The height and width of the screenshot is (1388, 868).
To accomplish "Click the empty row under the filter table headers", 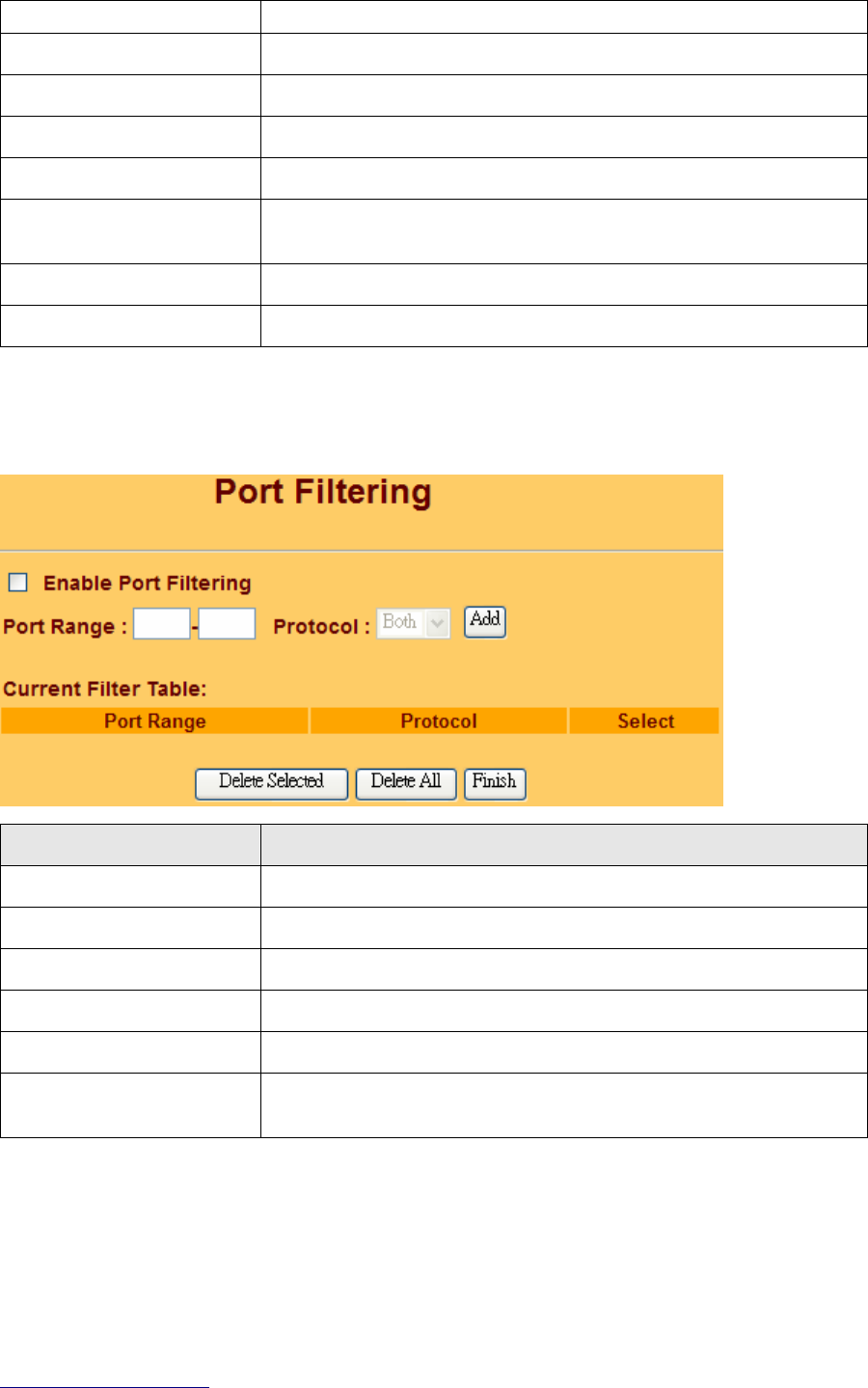I will pyautogui.click(x=361, y=748).
